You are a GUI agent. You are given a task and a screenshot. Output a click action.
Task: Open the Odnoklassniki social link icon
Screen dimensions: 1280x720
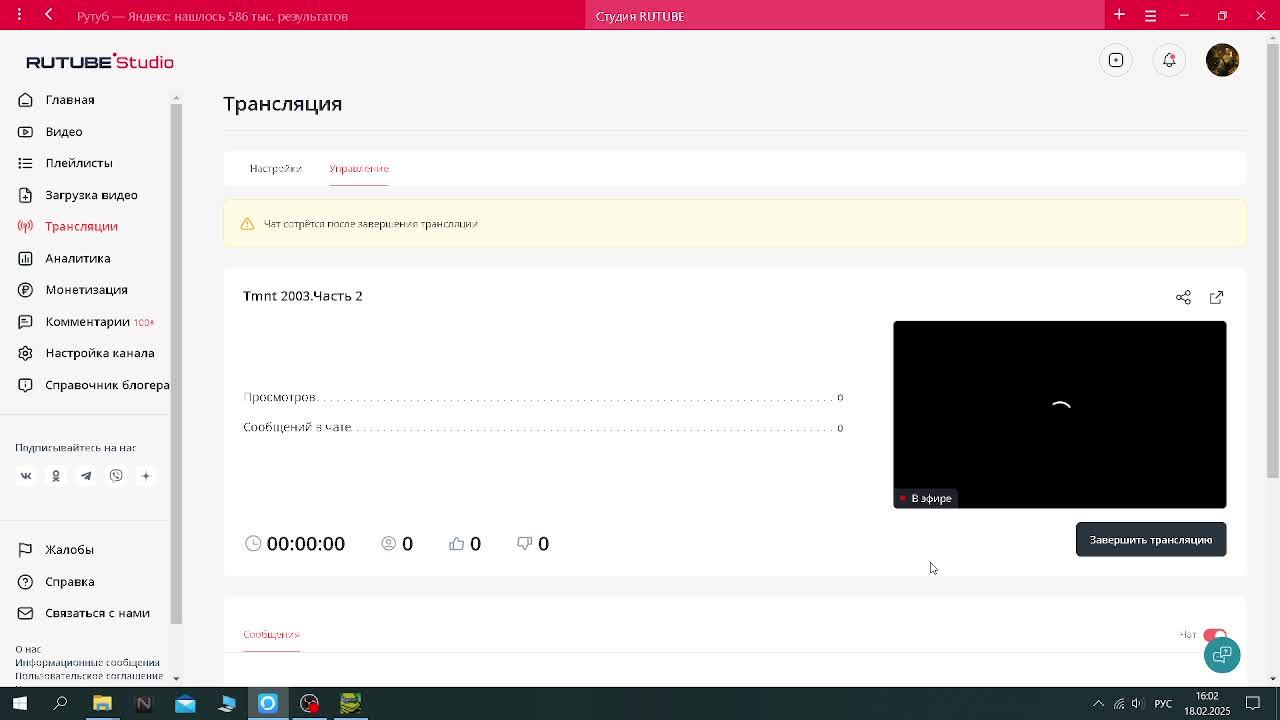point(56,476)
